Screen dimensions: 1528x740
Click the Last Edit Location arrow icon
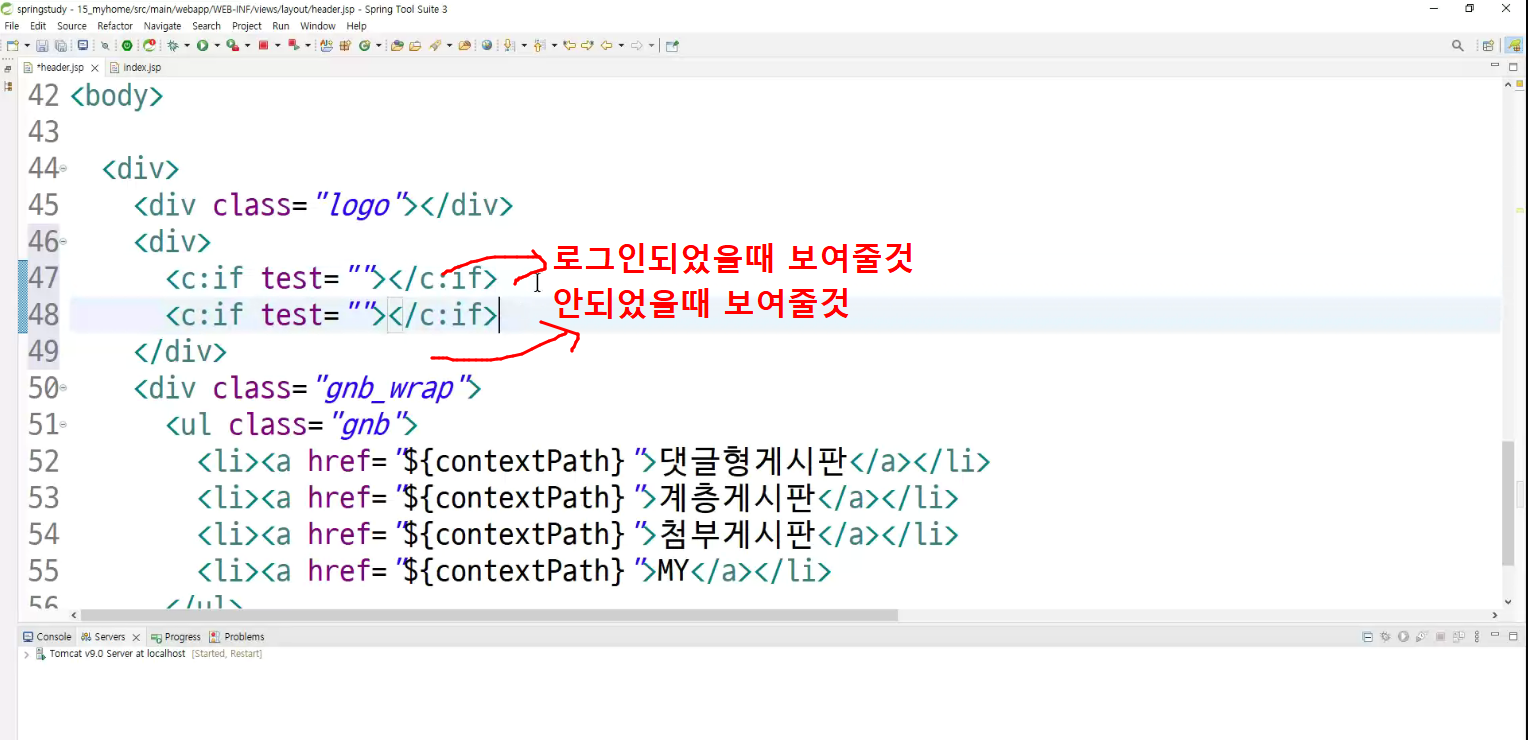pyautogui.click(x=569, y=45)
